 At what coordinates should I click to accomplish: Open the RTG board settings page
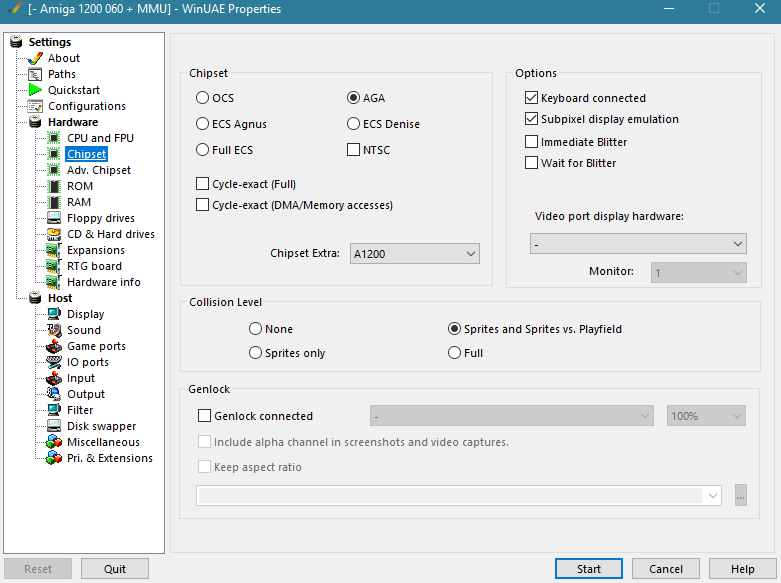tap(94, 266)
